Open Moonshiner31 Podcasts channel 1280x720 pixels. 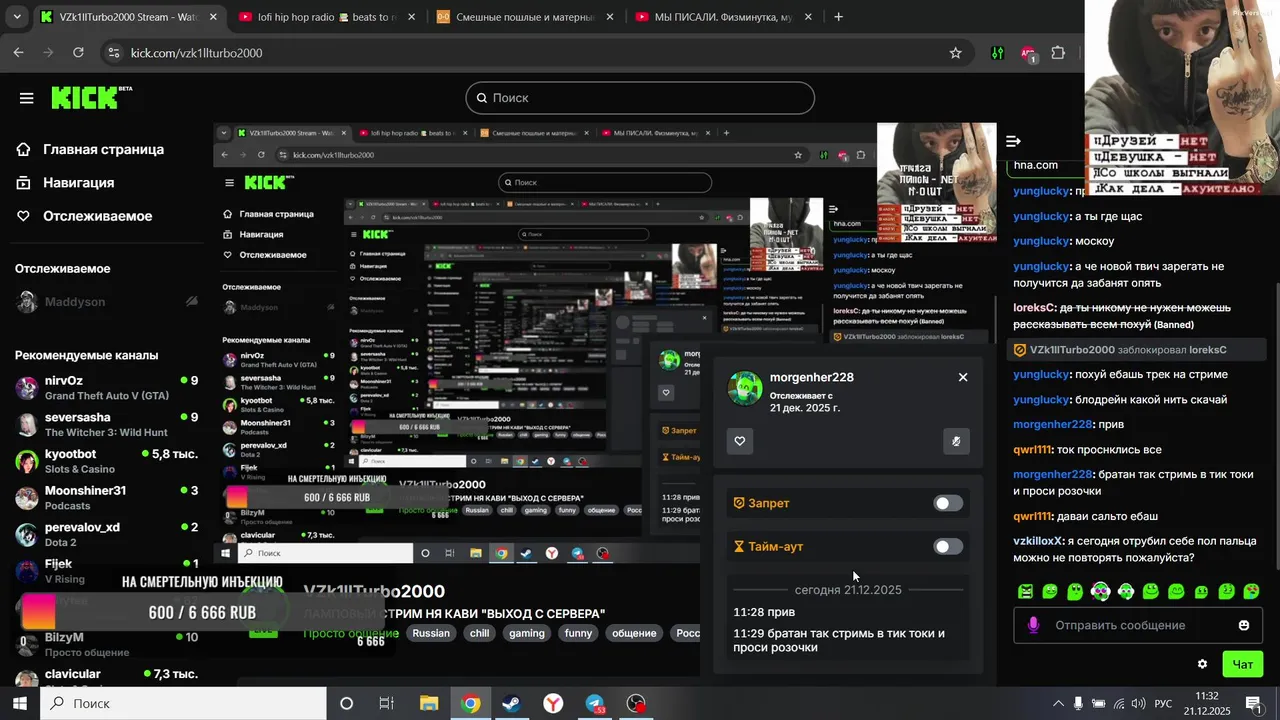pos(105,498)
